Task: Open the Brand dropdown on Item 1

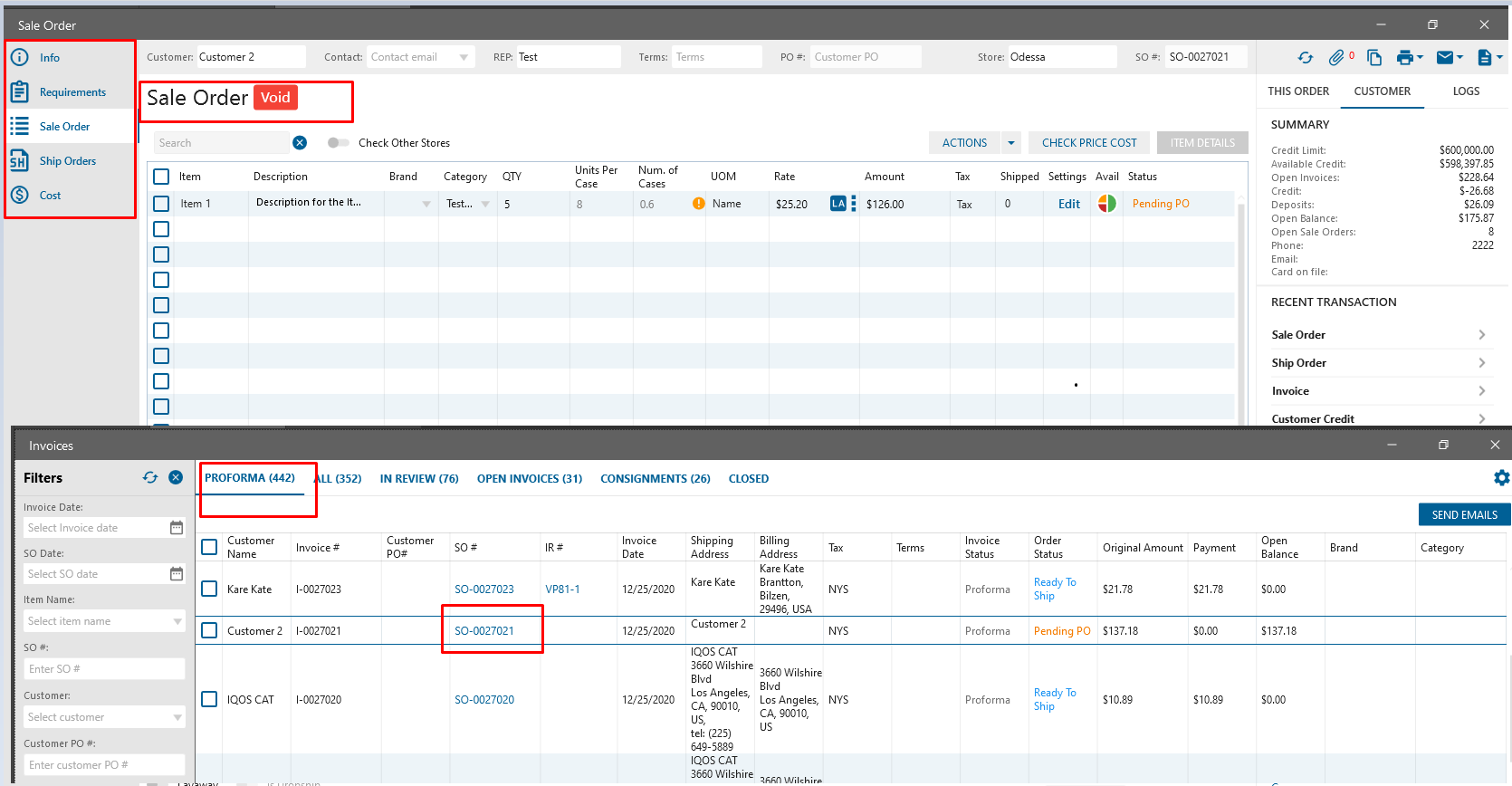Action: point(426,204)
